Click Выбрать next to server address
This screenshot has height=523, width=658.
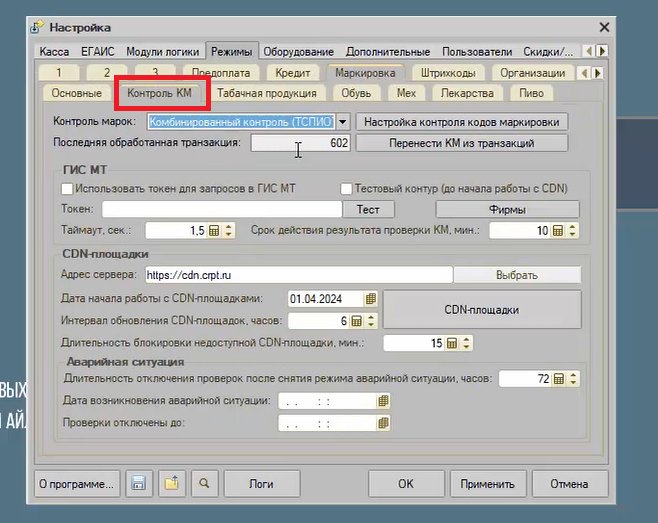pyautogui.click(x=517, y=275)
